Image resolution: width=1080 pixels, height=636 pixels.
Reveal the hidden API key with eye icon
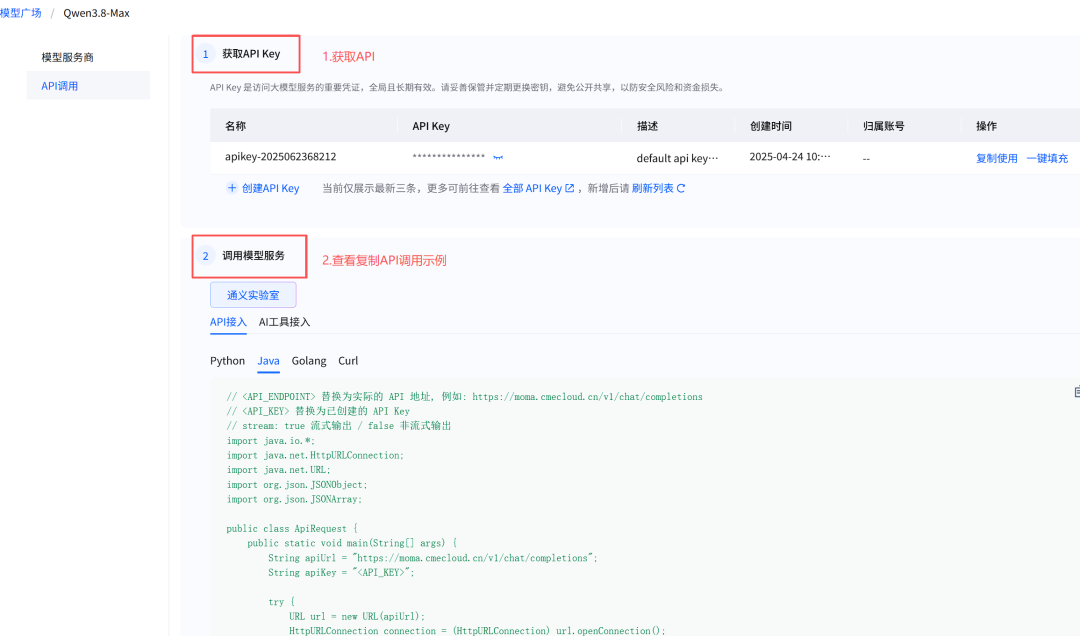tap(498, 158)
